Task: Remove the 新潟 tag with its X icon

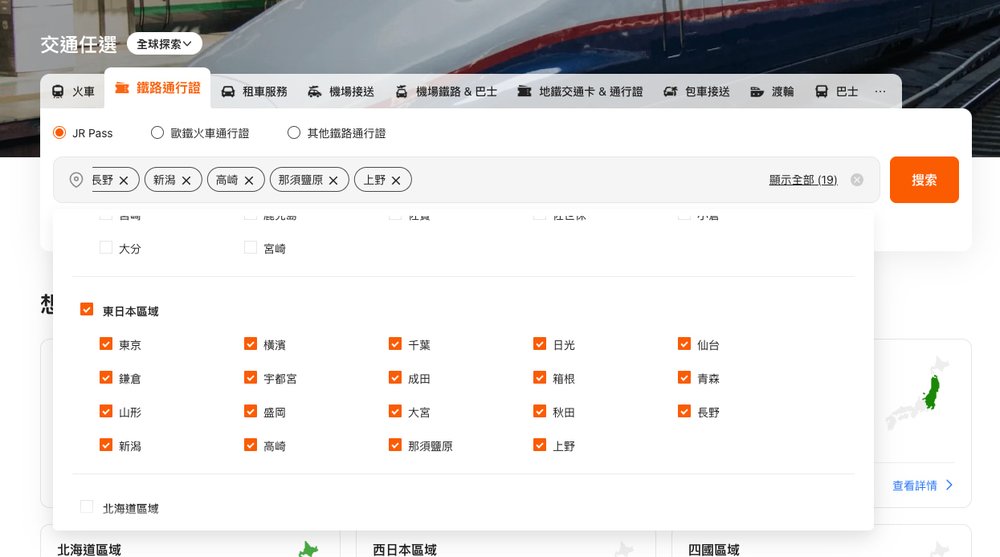Action: click(185, 181)
